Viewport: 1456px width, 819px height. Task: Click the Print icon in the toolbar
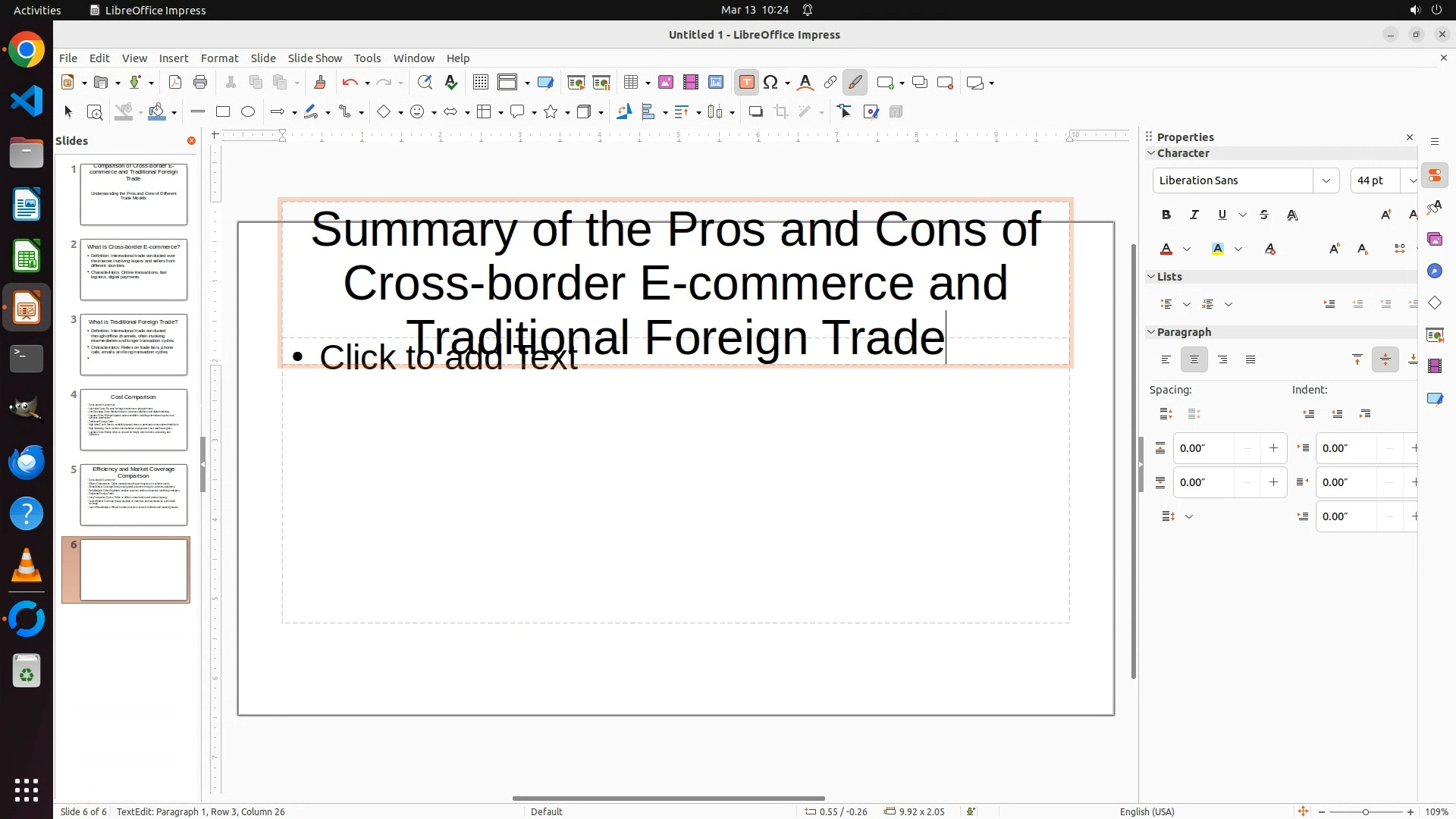(200, 83)
